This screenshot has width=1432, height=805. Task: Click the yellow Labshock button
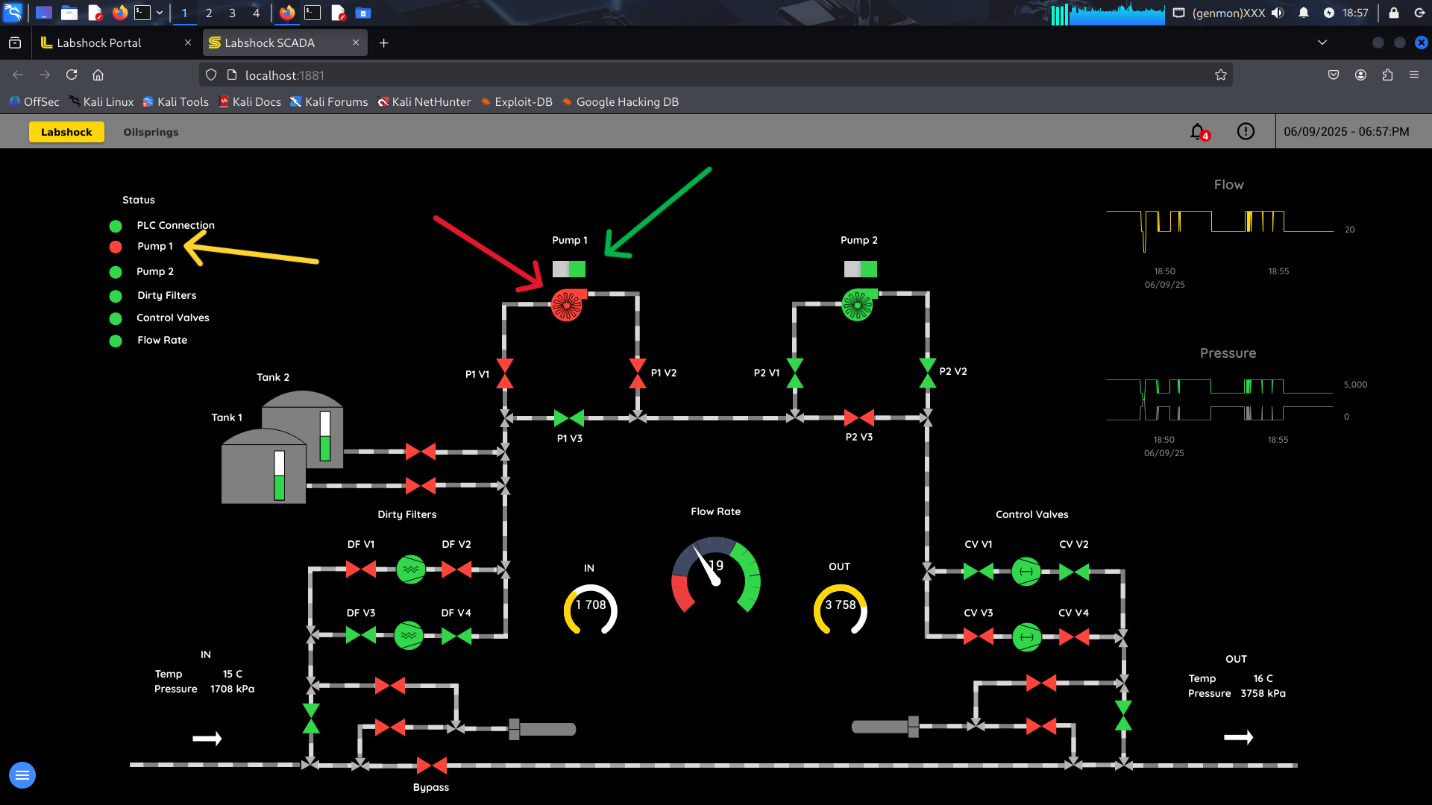coord(67,132)
